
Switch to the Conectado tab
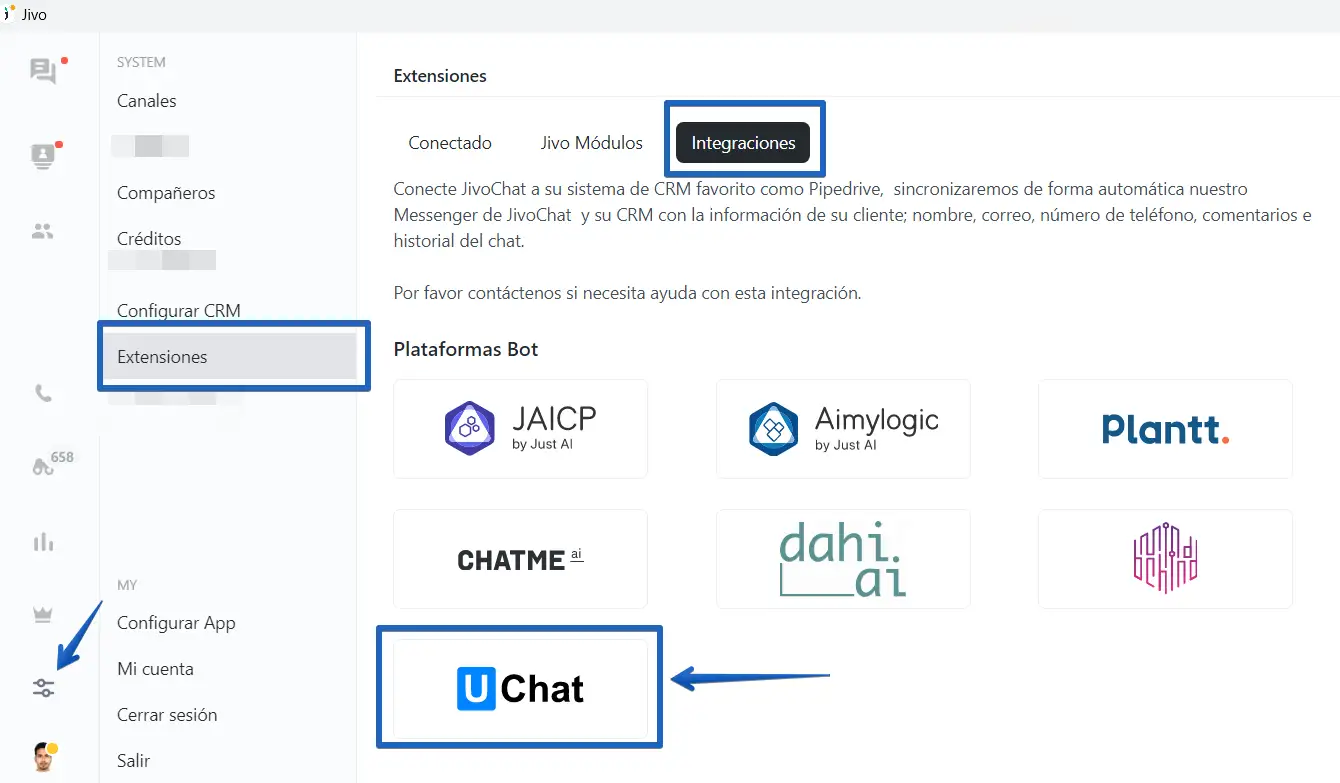pyautogui.click(x=450, y=143)
